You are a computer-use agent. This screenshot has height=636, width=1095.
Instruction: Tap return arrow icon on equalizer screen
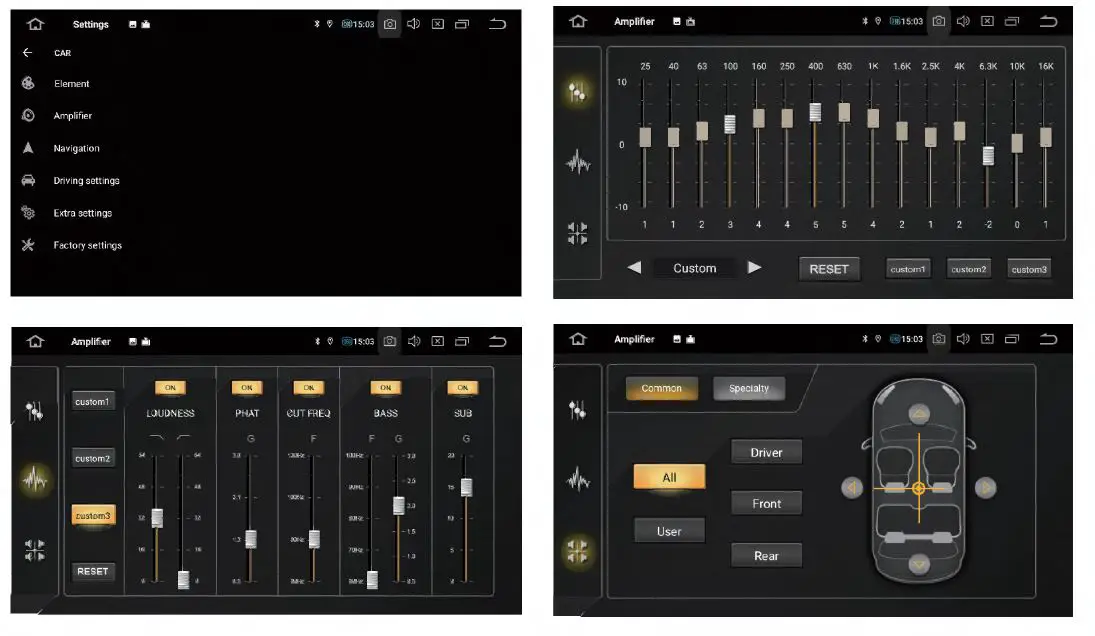click(1048, 22)
